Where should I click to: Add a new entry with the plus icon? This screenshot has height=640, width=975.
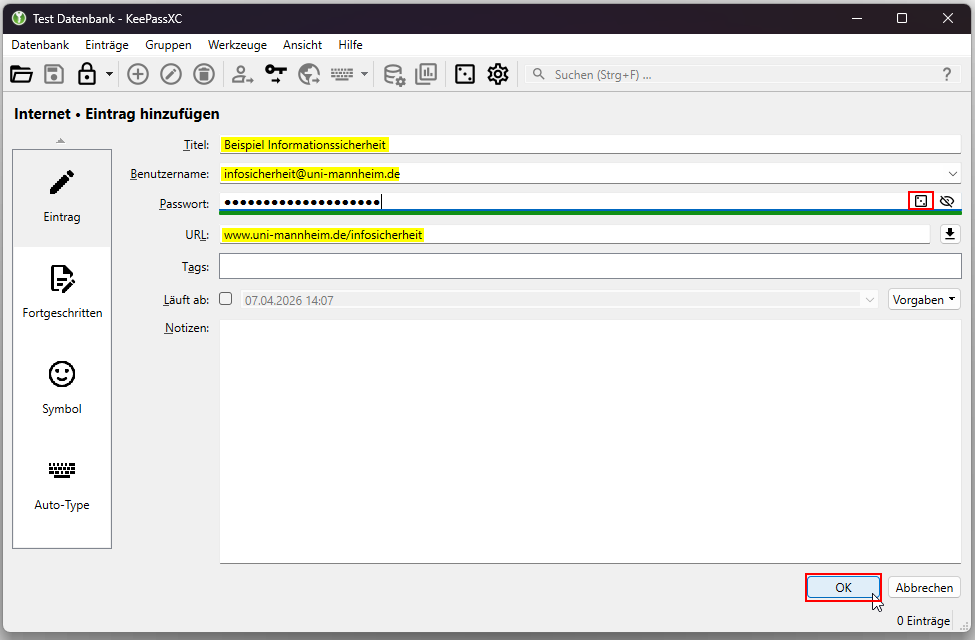[138, 75]
